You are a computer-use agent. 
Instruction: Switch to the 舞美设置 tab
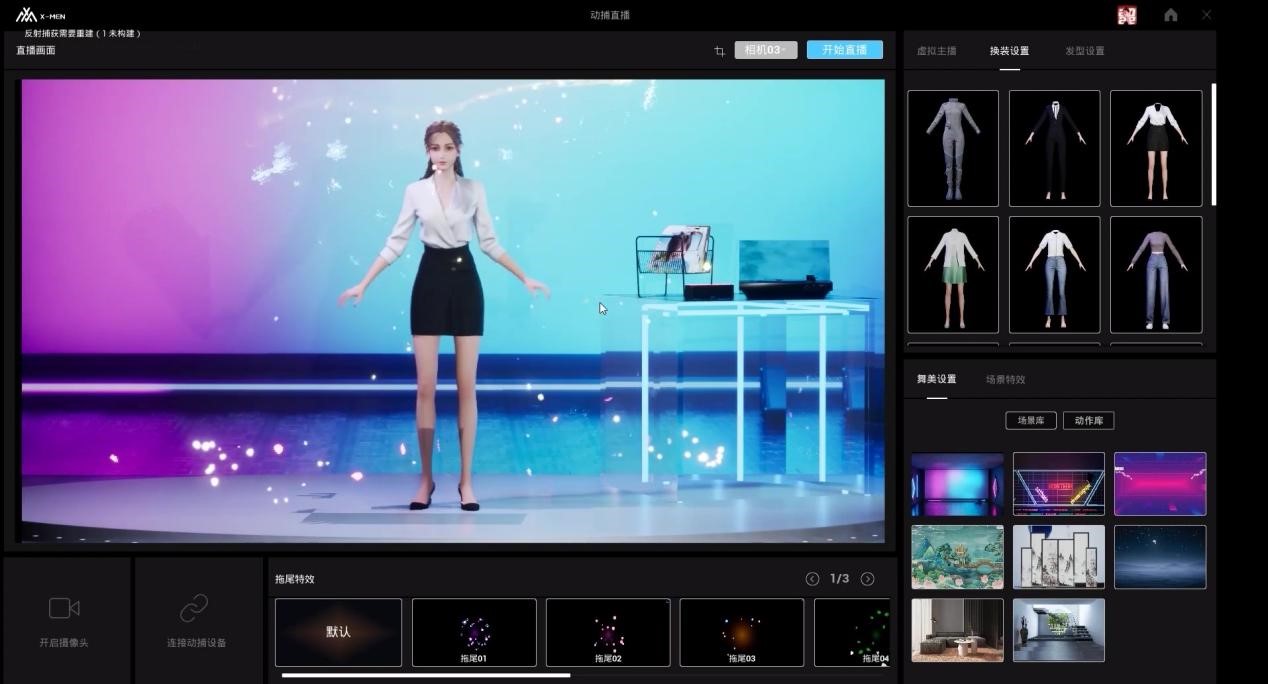937,379
